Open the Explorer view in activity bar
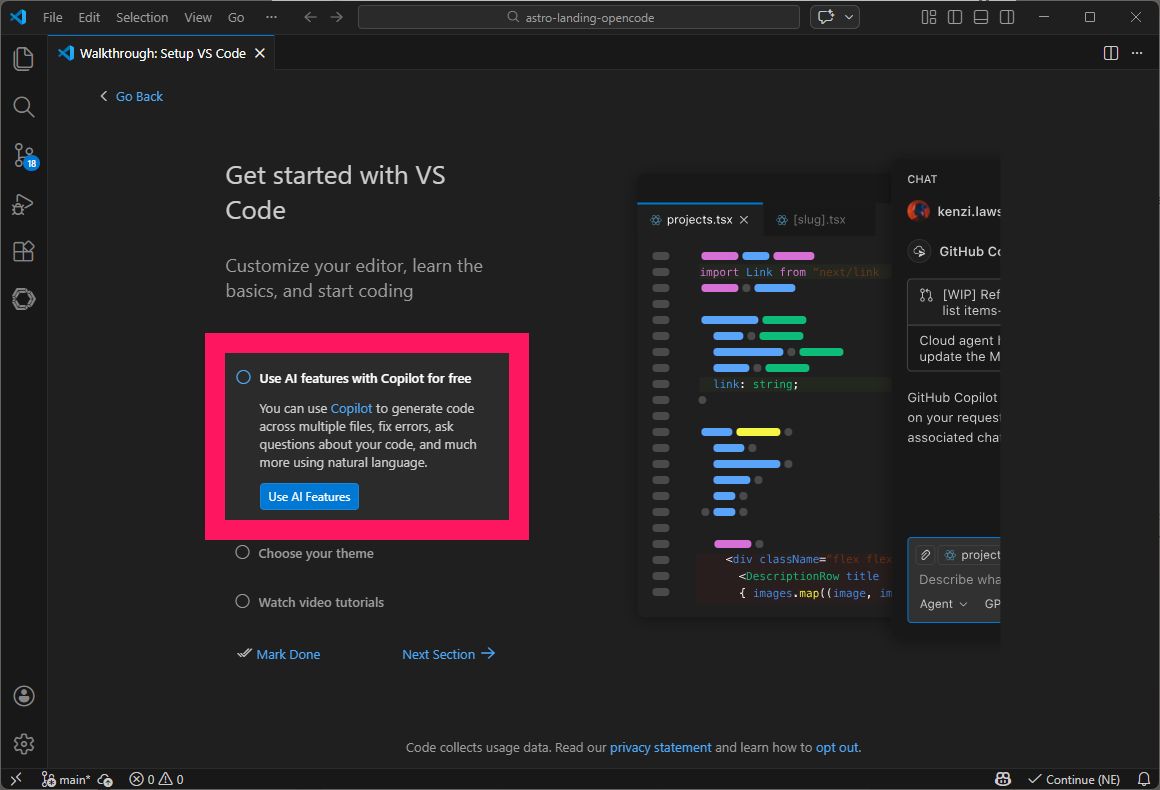The image size is (1160, 790). [x=24, y=59]
